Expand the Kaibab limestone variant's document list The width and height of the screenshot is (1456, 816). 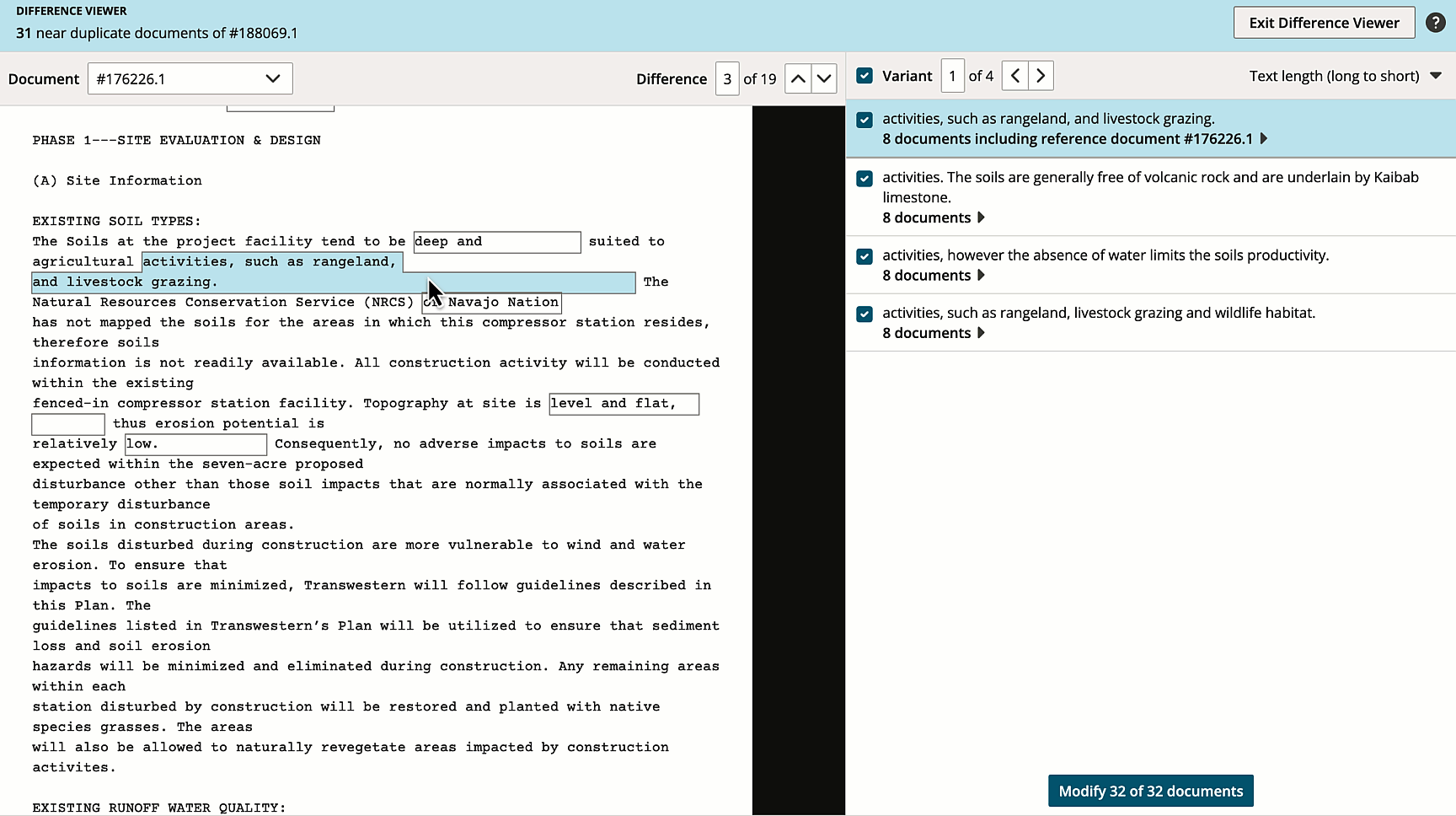[x=979, y=217]
